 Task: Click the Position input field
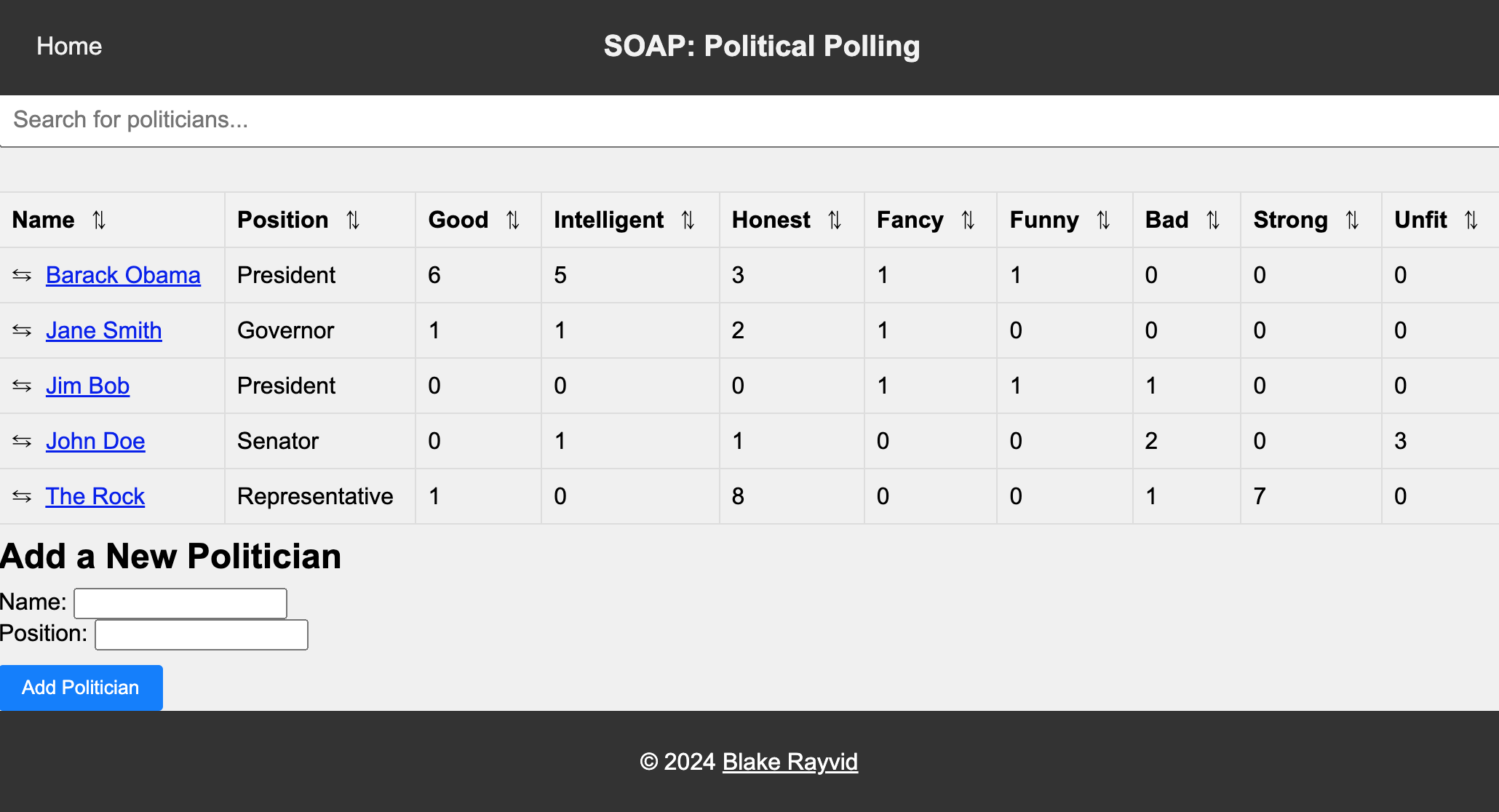[200, 634]
